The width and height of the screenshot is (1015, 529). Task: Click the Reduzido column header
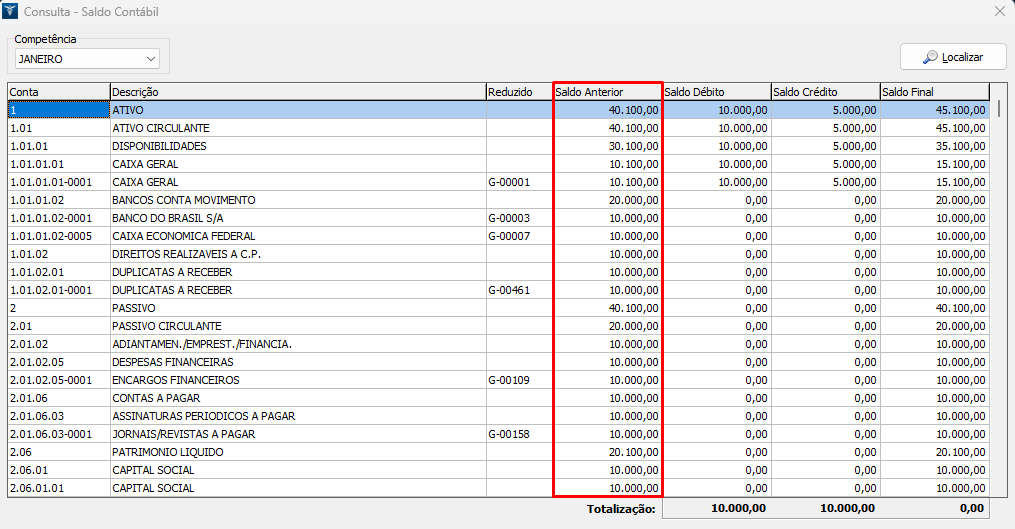(518, 92)
